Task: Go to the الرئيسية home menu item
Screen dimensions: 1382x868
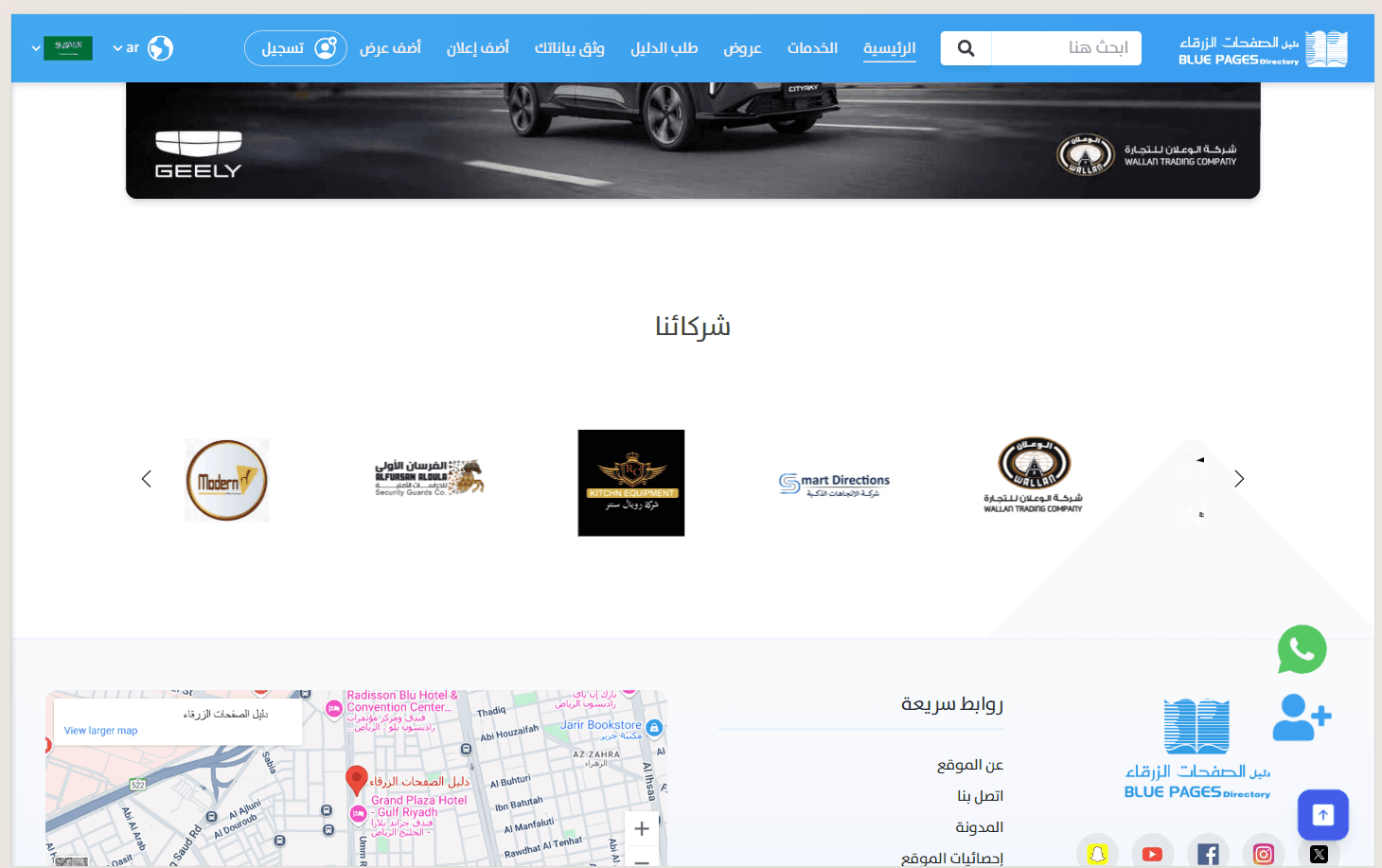Action: [890, 47]
